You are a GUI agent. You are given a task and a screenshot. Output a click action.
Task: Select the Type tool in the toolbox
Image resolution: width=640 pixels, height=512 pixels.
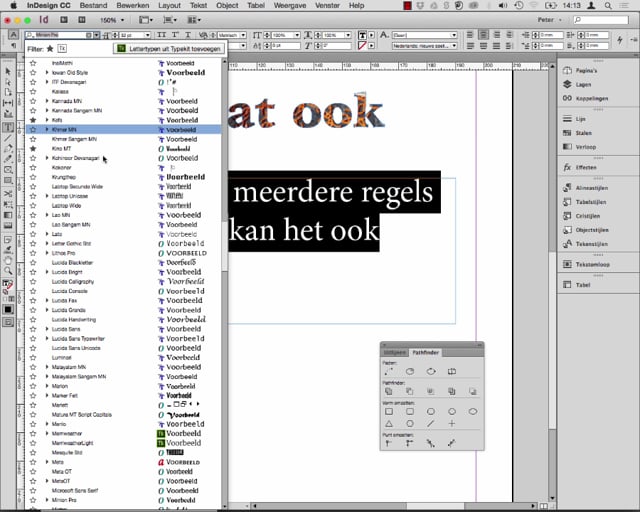8,127
